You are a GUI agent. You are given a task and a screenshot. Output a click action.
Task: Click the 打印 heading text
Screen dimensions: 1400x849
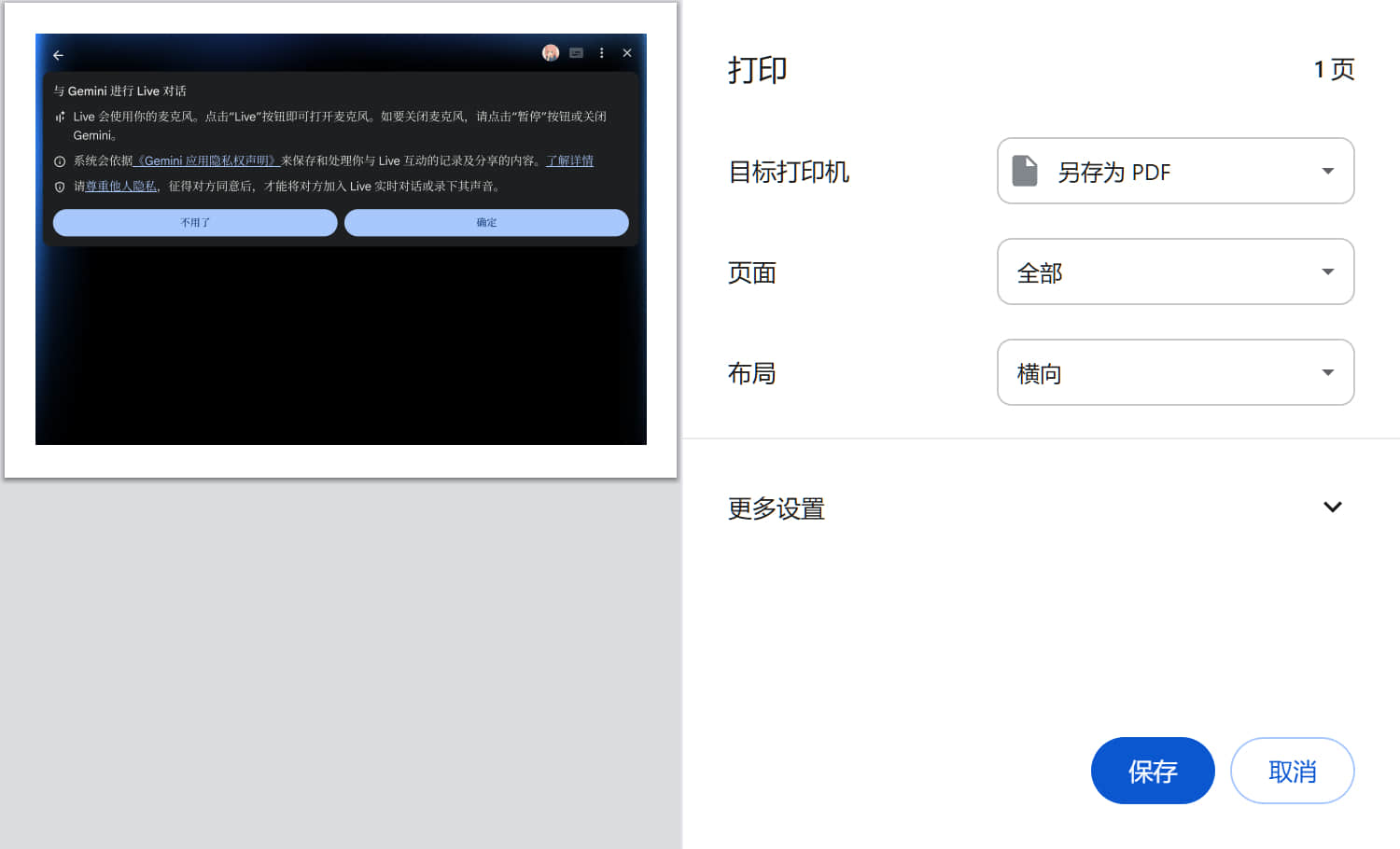click(x=757, y=70)
